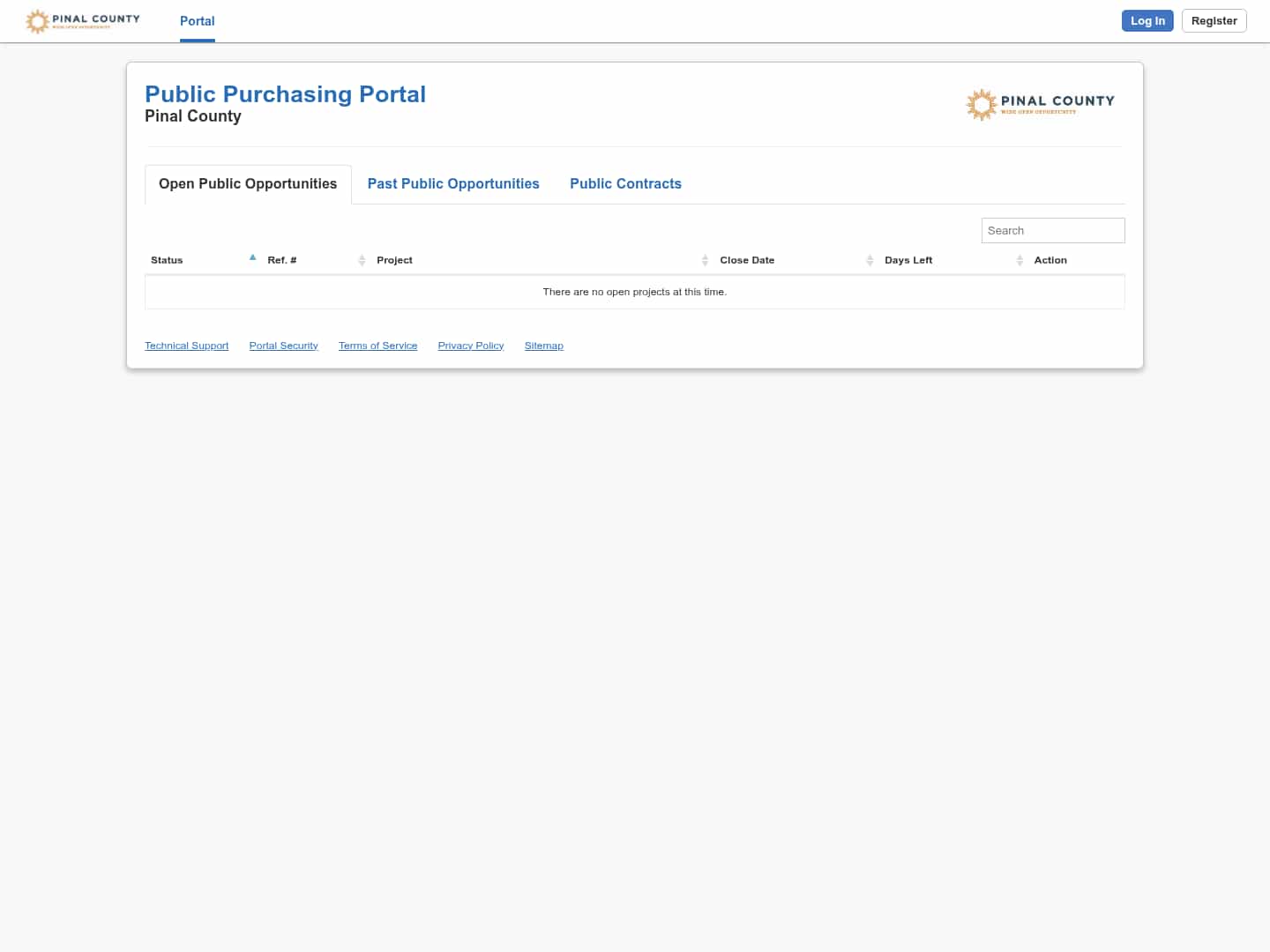Click the sort arrows beside Project
The width and height of the screenshot is (1270, 952).
click(705, 260)
